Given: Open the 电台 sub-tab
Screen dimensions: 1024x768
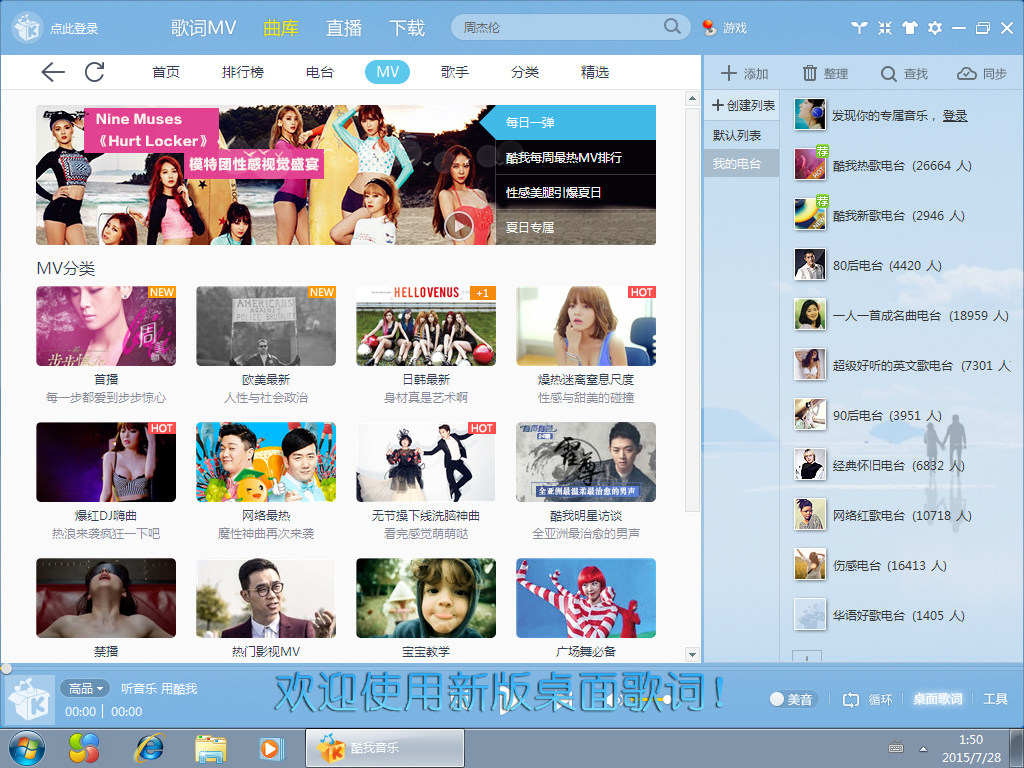Looking at the screenshot, I should tap(319, 72).
